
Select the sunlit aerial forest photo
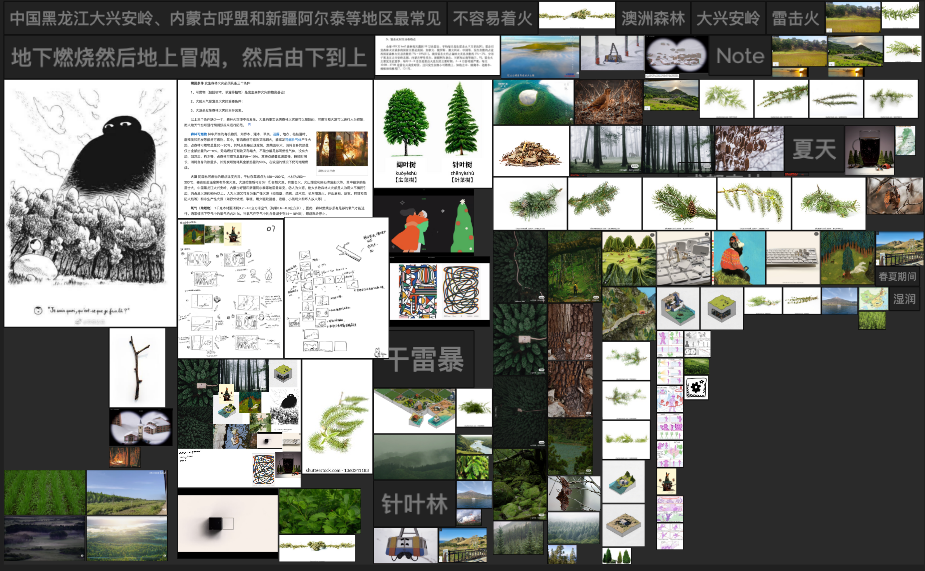127,539
